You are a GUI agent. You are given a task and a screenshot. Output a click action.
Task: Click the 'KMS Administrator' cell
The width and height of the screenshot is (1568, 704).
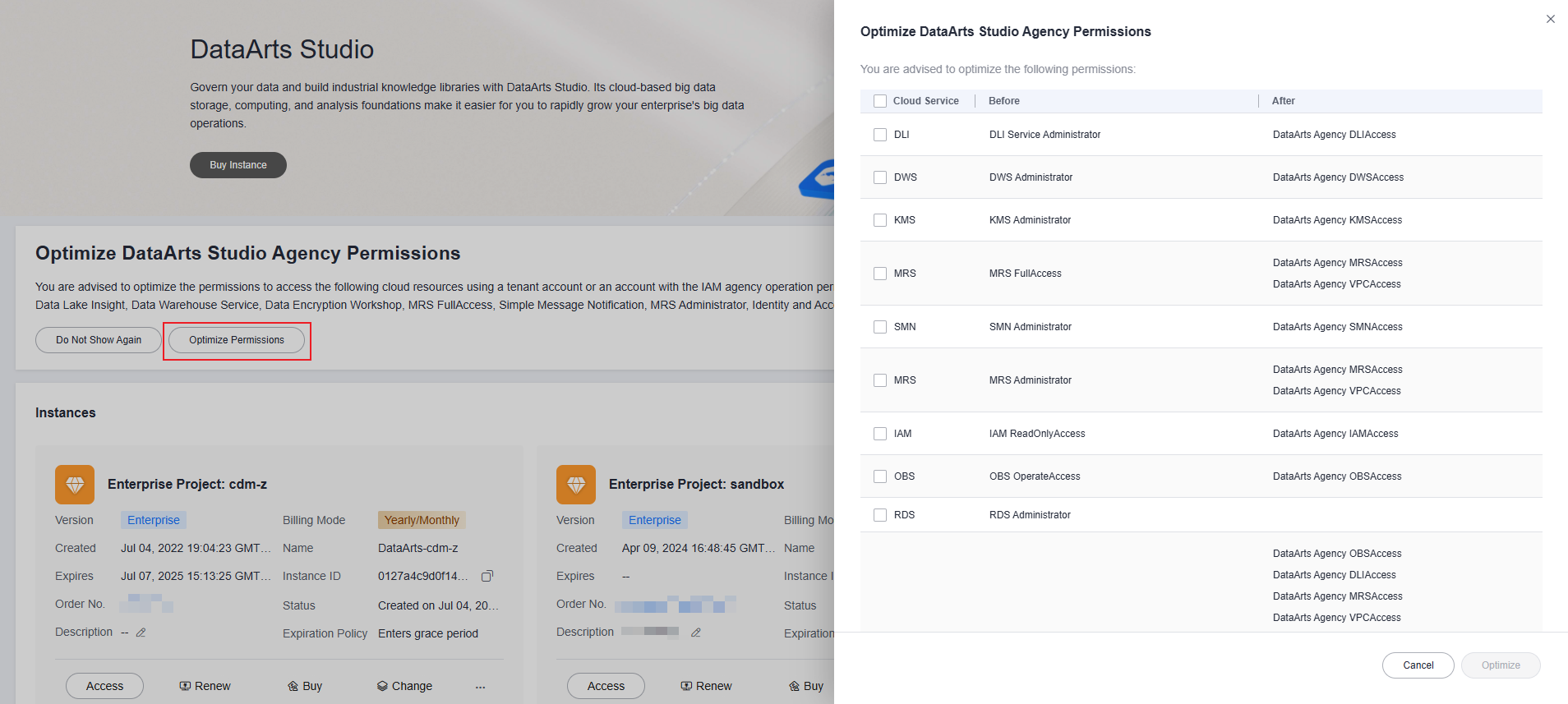[x=1030, y=220]
